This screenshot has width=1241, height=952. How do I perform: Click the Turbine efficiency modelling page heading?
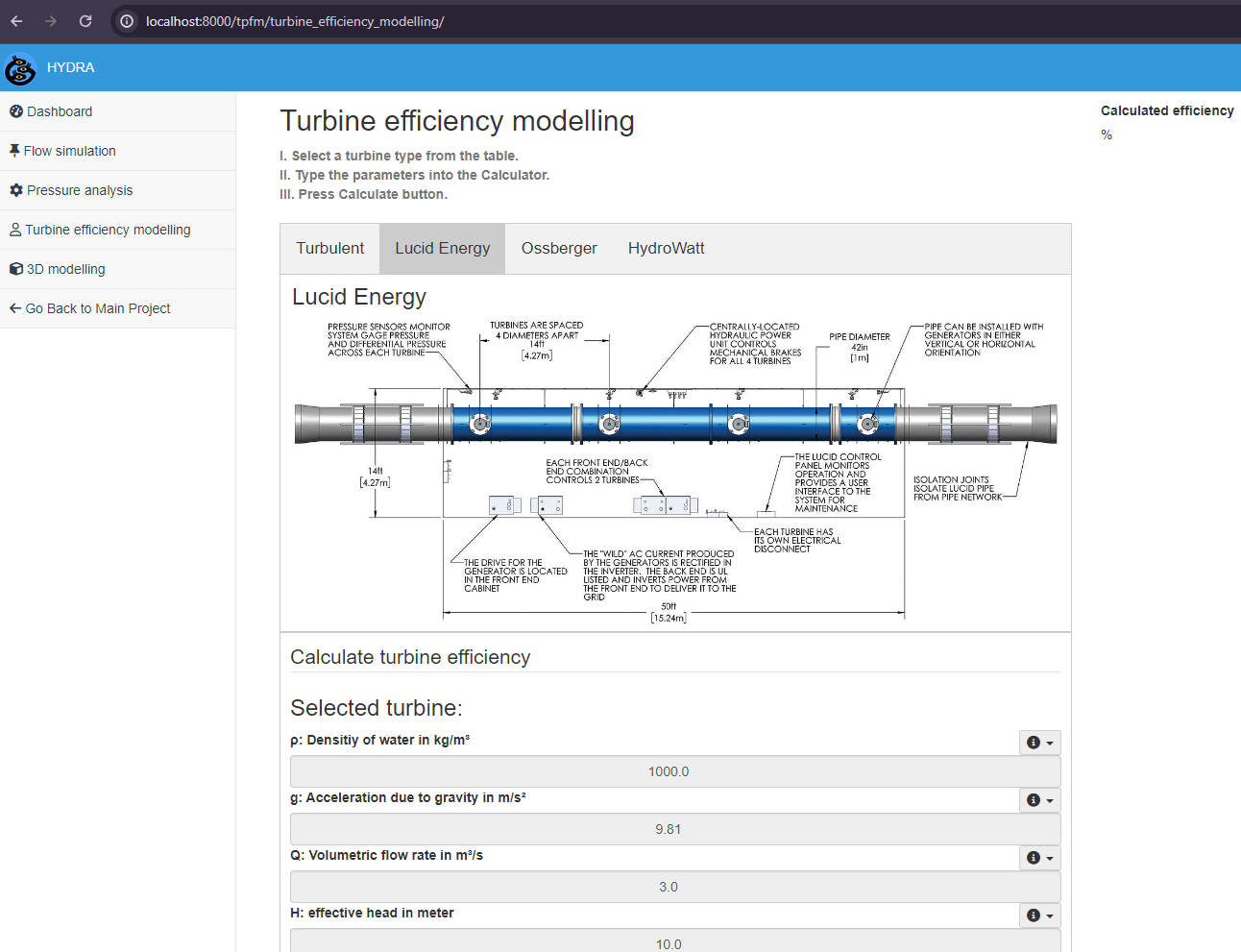457,121
